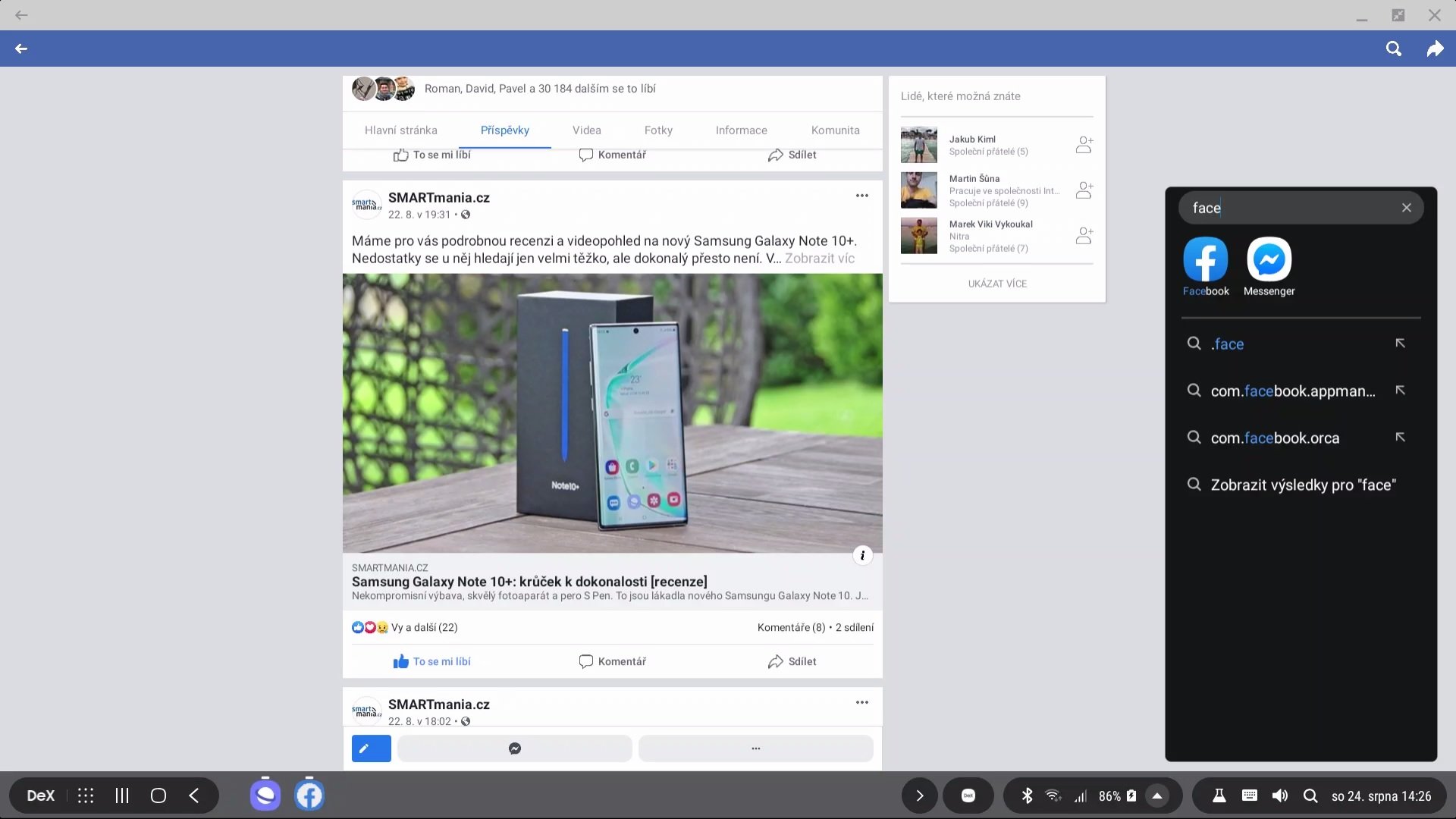Open SMARTmania.cz page name on 19:31 post
Image resolution: width=1456 pixels, height=819 pixels.
pos(439,198)
